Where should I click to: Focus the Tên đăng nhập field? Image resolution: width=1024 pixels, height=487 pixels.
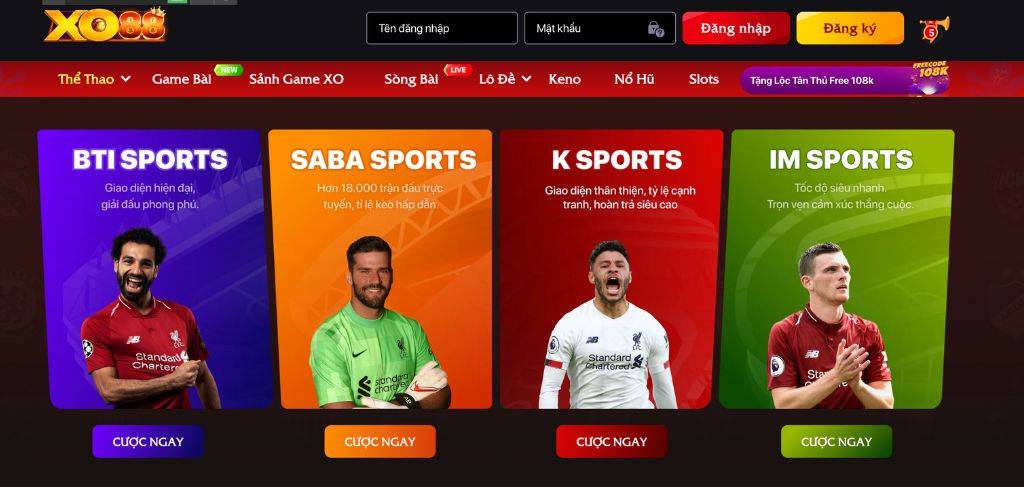[441, 28]
